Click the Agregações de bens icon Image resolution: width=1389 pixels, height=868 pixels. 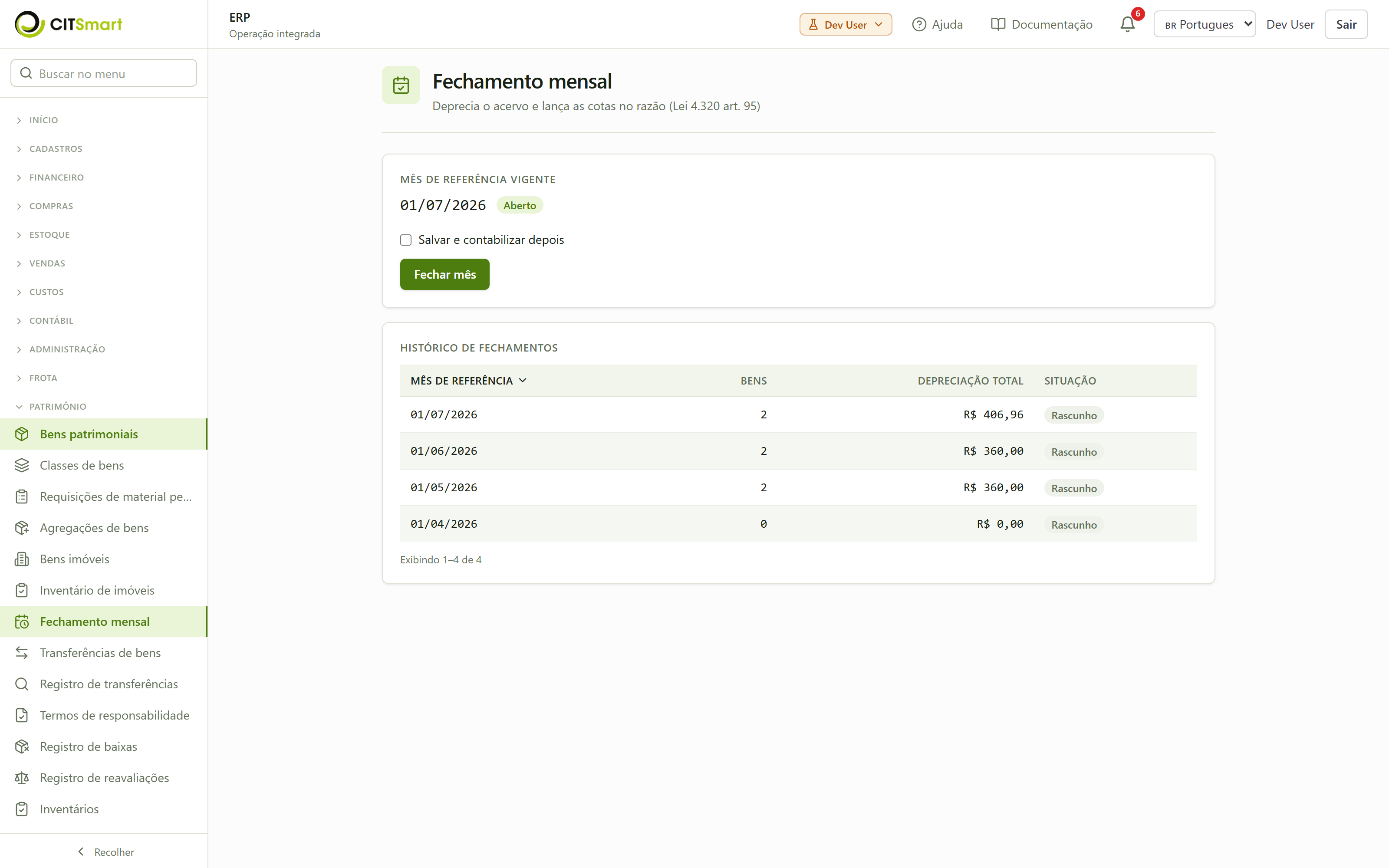coord(22,528)
